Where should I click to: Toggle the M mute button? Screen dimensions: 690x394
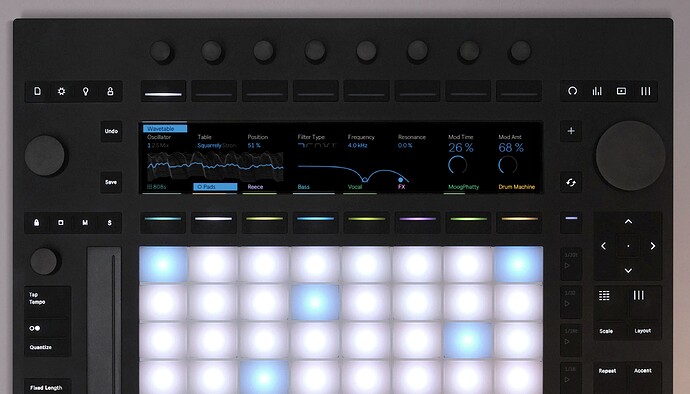point(85,223)
